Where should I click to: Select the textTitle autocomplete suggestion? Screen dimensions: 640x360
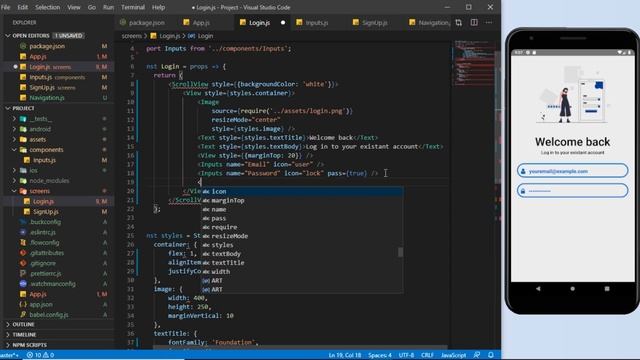[302, 262]
